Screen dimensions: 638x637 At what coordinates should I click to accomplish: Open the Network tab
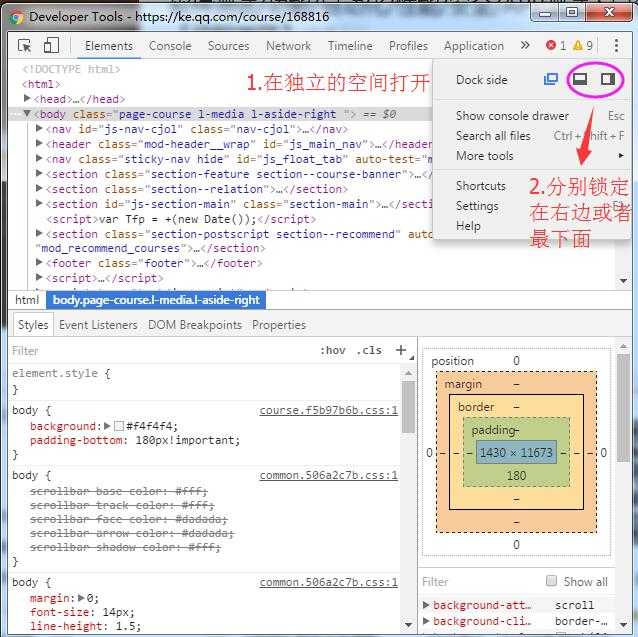(288, 46)
